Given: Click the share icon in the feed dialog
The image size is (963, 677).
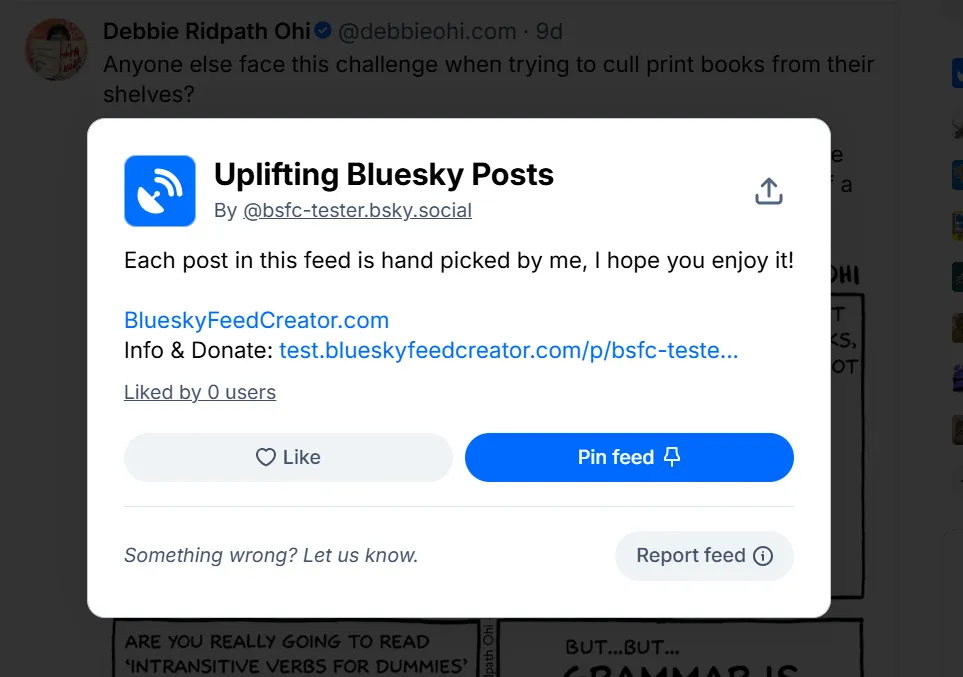Looking at the screenshot, I should (768, 191).
